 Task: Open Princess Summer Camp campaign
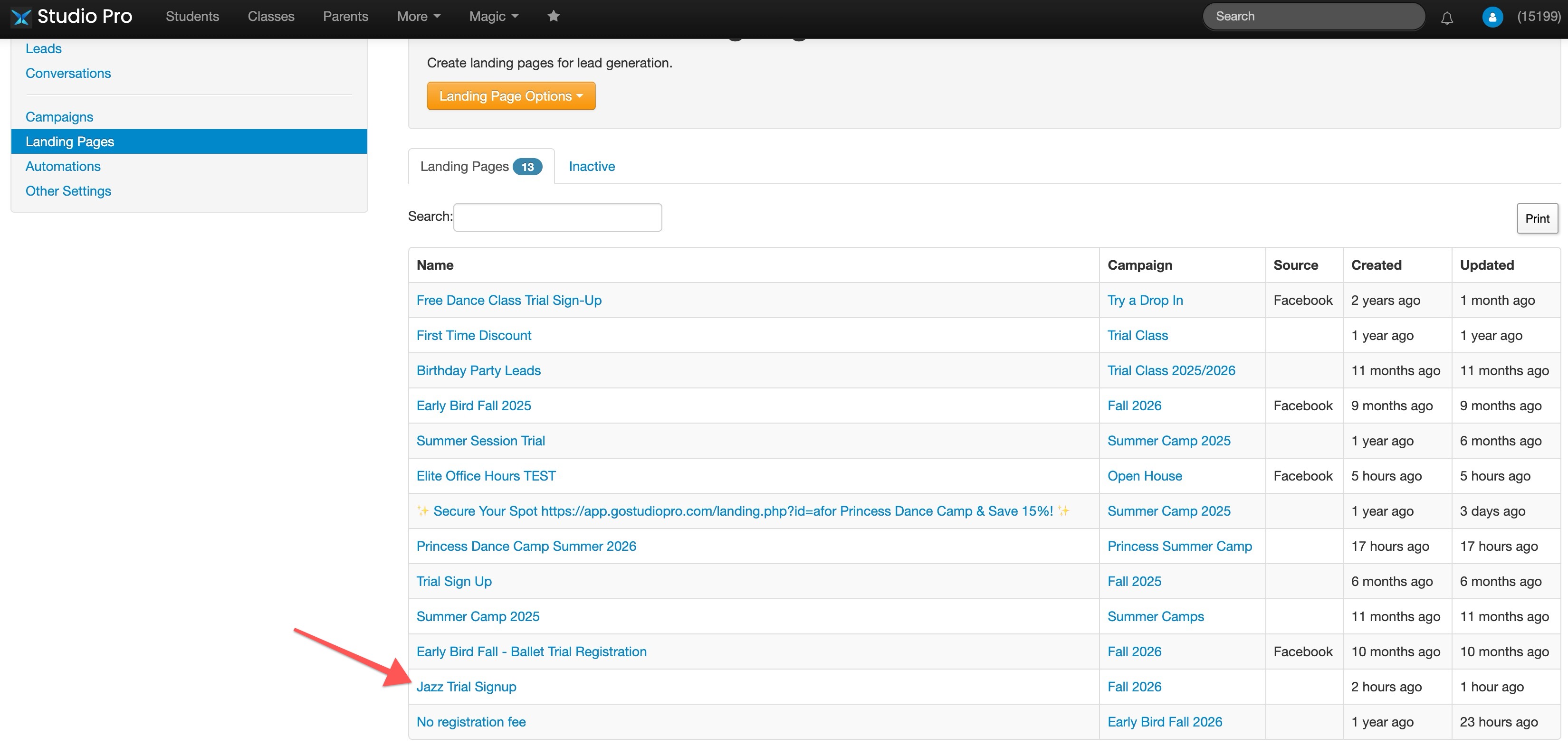1180,547
